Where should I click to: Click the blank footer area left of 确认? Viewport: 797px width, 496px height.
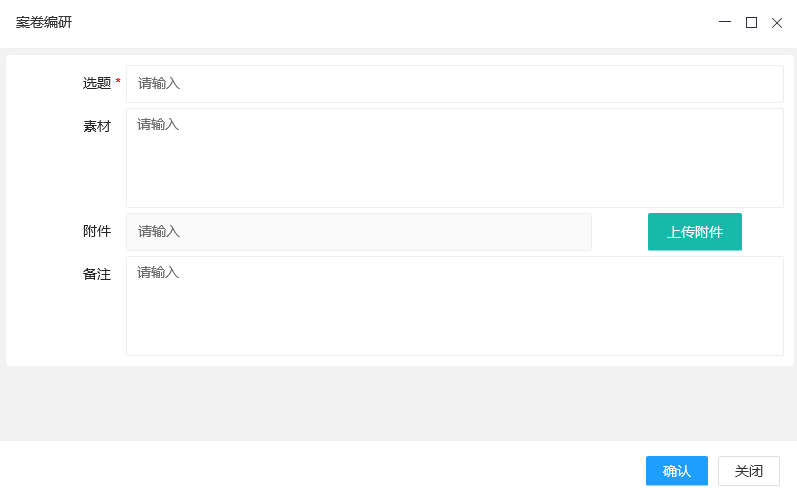320,470
